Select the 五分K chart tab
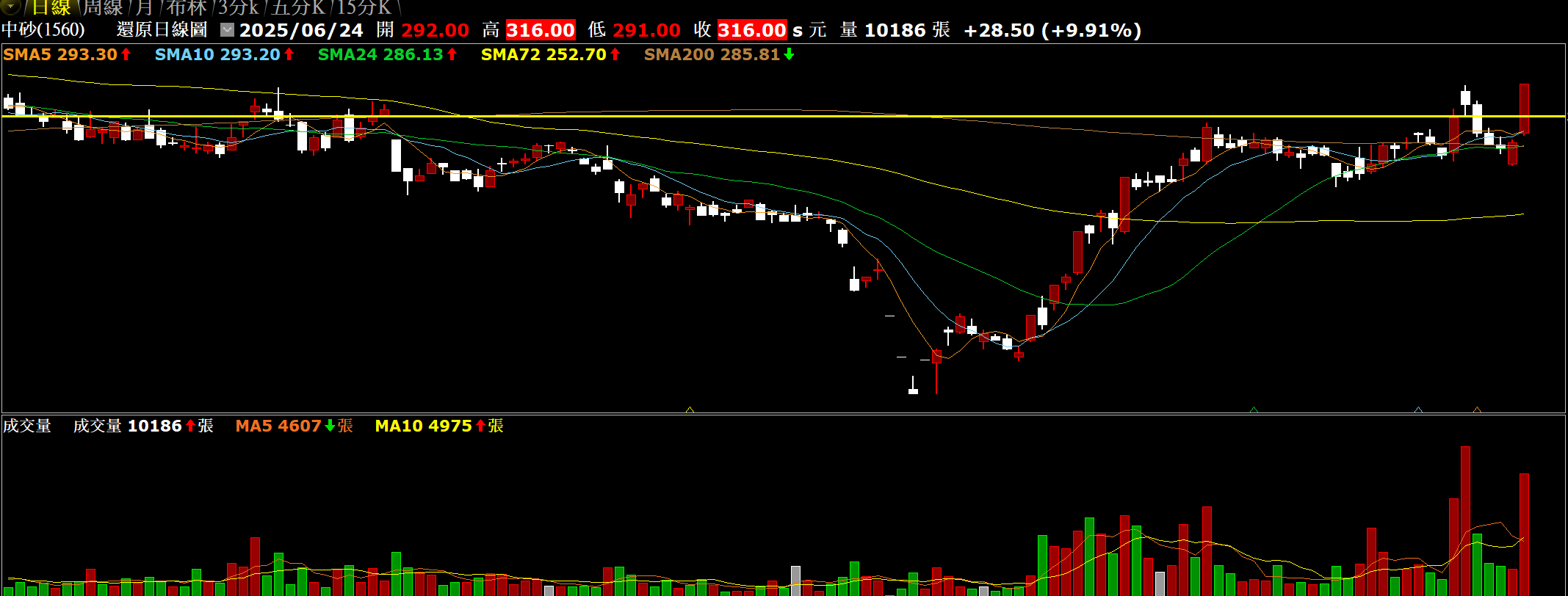This screenshot has width=1568, height=596. [297, 8]
